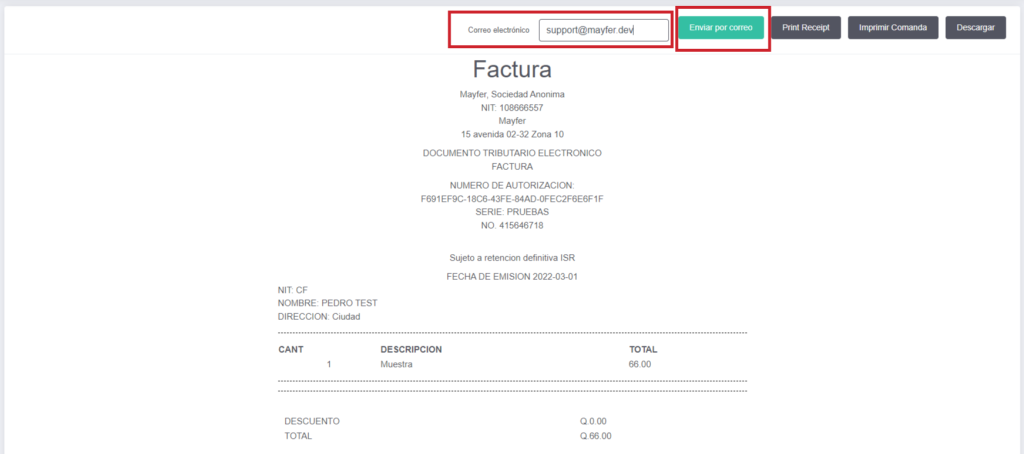
Task: Click the invoice number NO. 415646718
Action: pyautogui.click(x=512, y=225)
